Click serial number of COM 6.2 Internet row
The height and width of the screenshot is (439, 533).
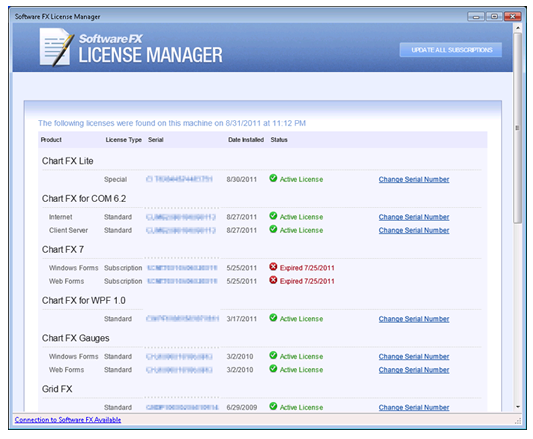[x=181, y=217]
